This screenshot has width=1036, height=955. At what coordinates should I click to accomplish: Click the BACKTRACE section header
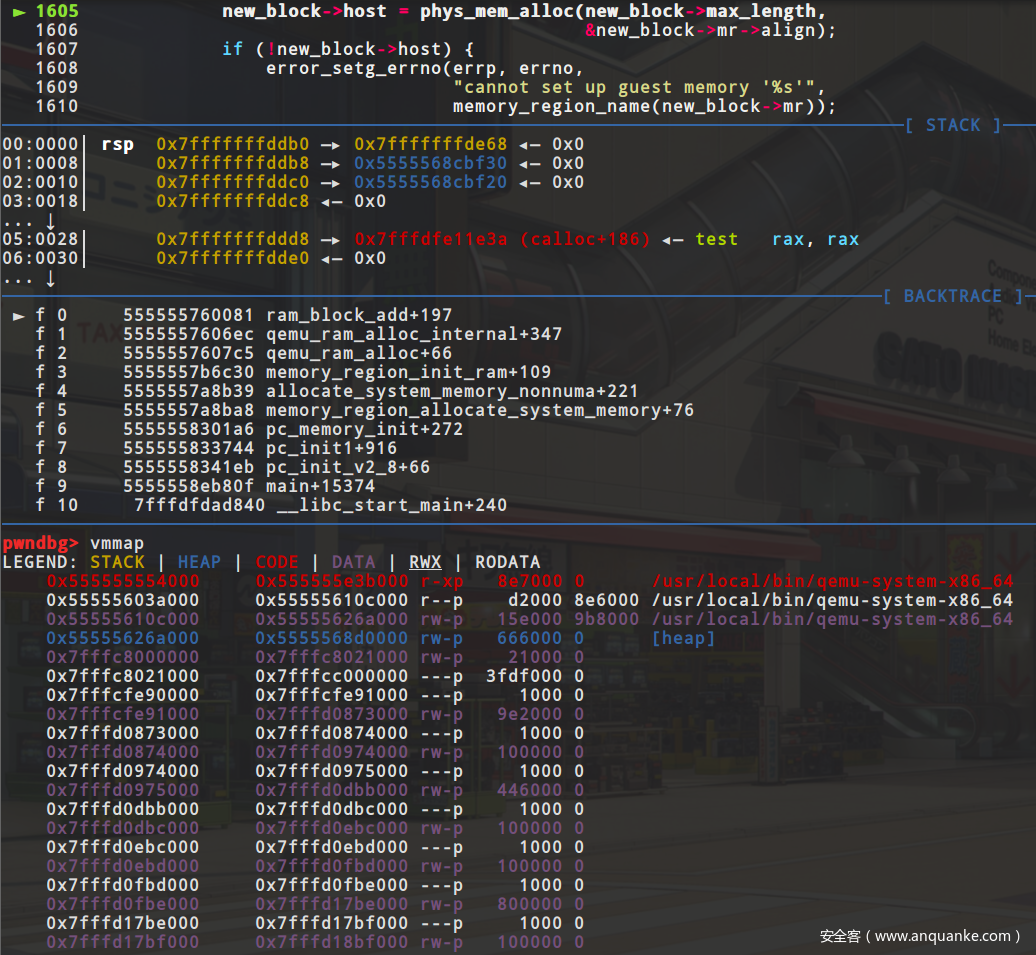[952, 296]
